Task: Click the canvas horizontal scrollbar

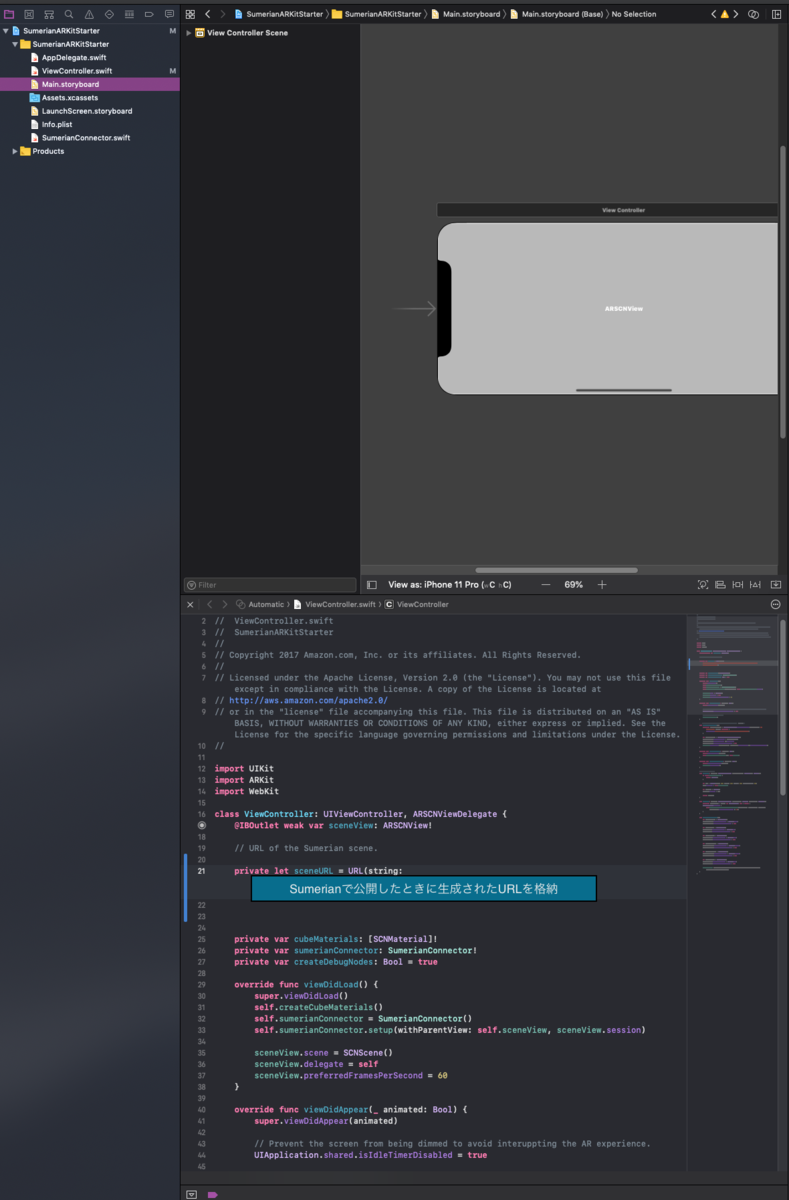Action: point(557,570)
